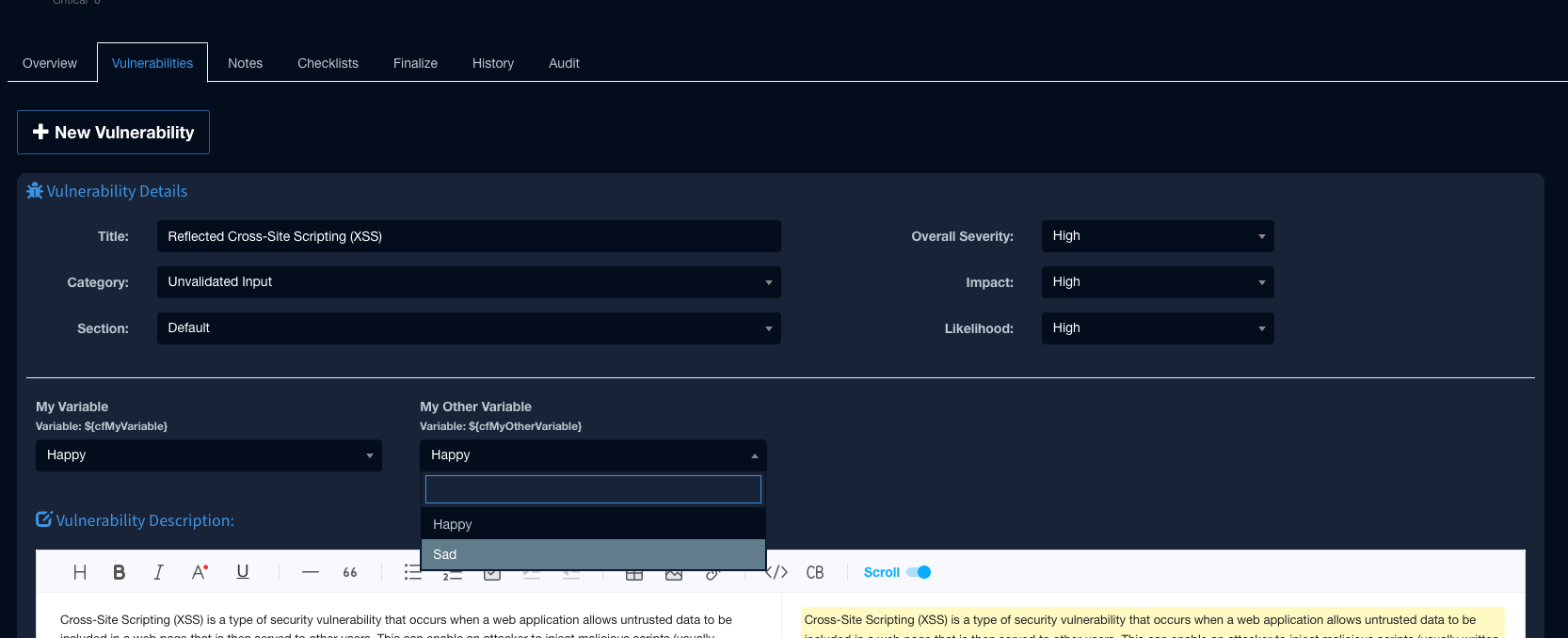
Task: Open the Impact dropdown
Action: (x=1158, y=282)
